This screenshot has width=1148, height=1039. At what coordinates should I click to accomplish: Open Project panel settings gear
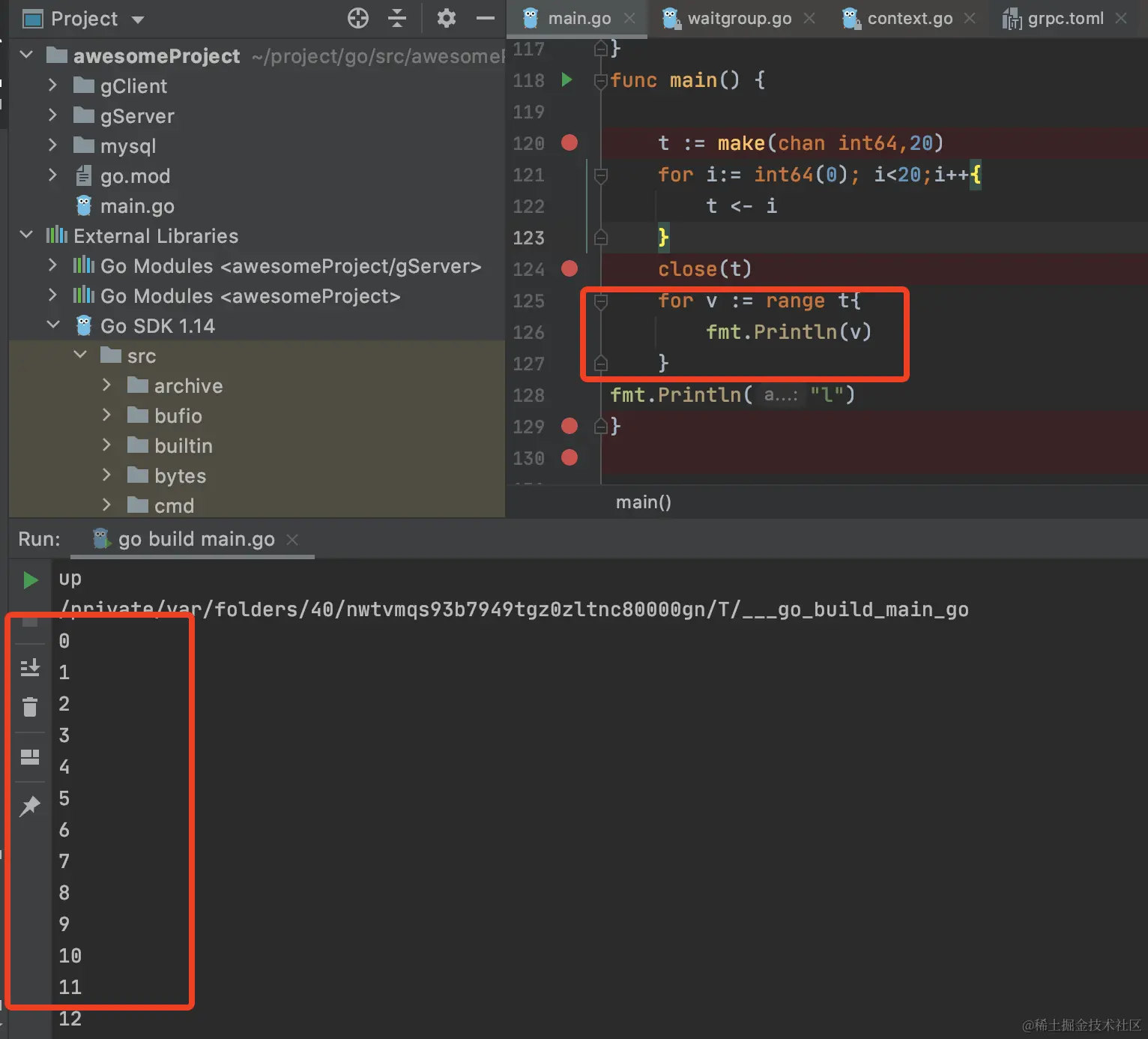pos(447,18)
